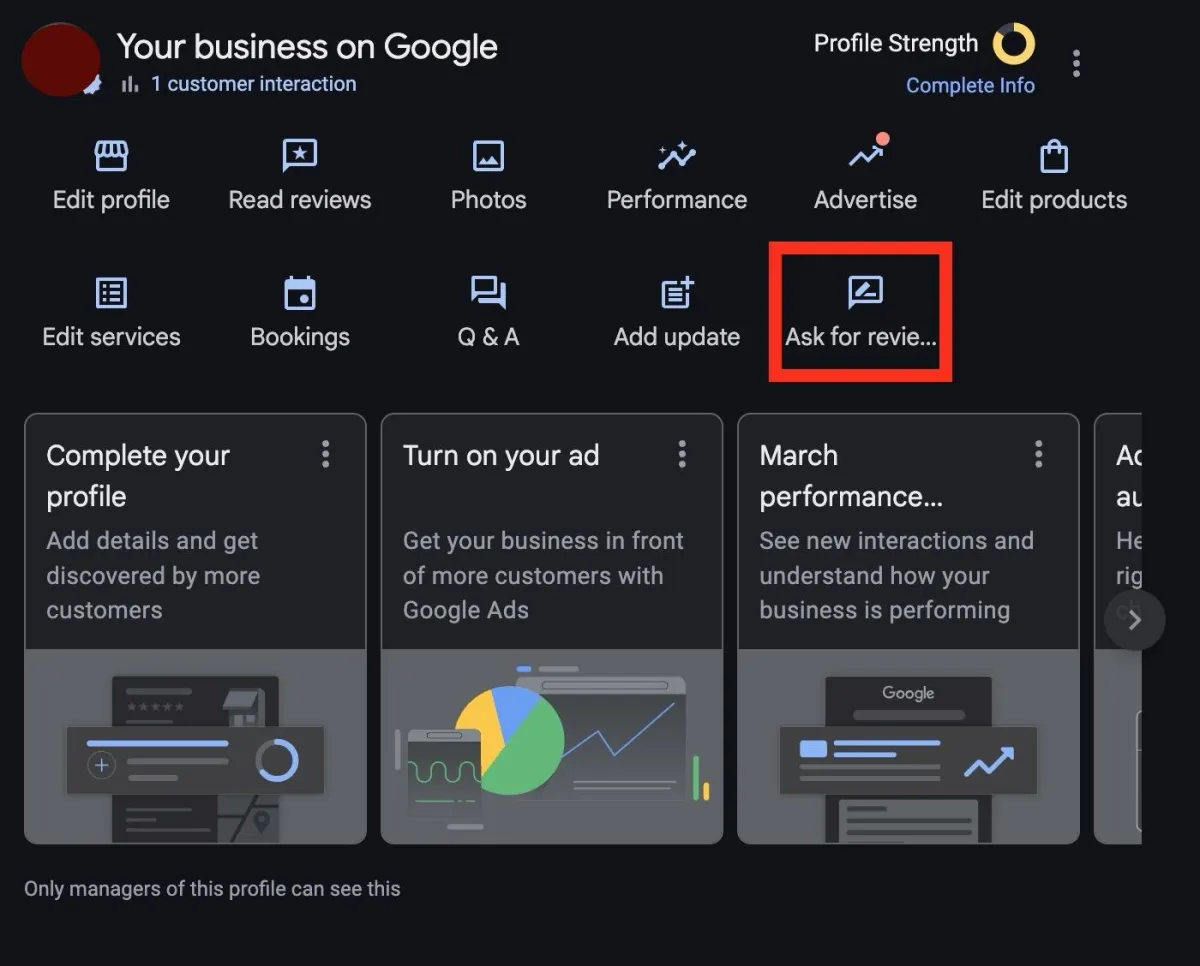Viewport: 1200px width, 966px height.
Task: Click 'See new interactions and understand' text
Action: point(896,575)
